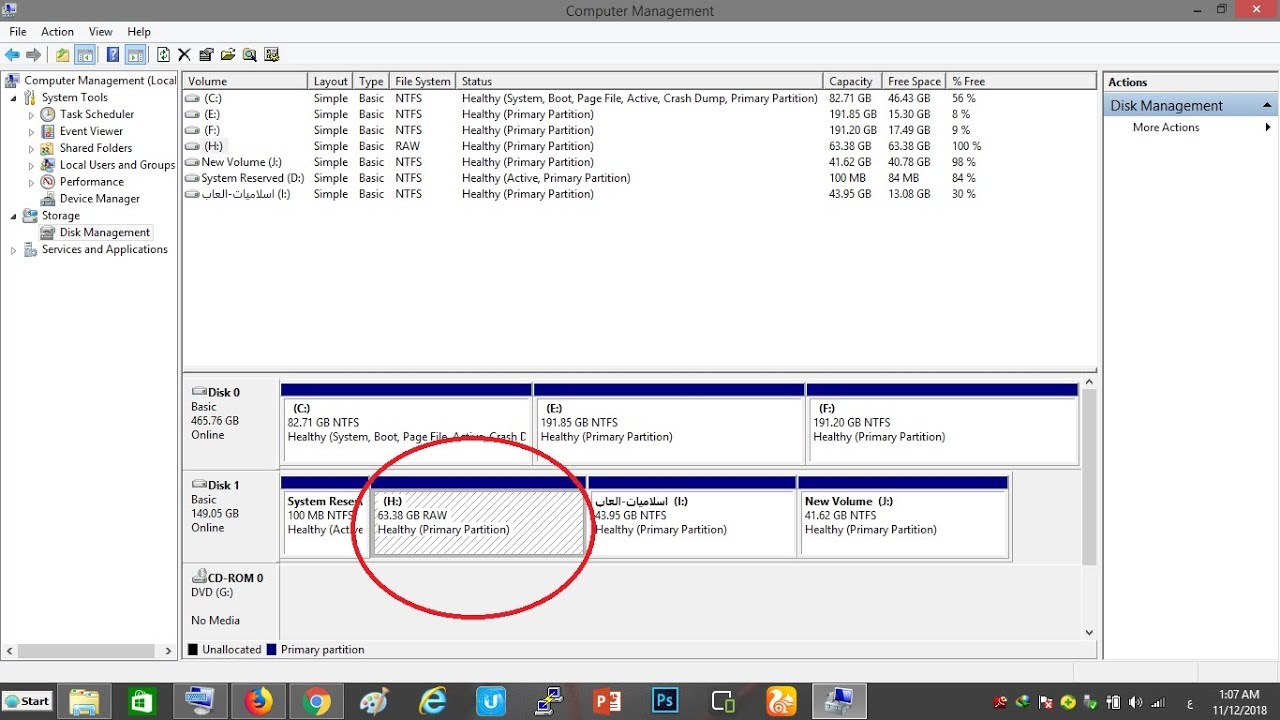Select the (C:) 82.71 GB partition block
This screenshot has height=720, width=1280.
406,424
